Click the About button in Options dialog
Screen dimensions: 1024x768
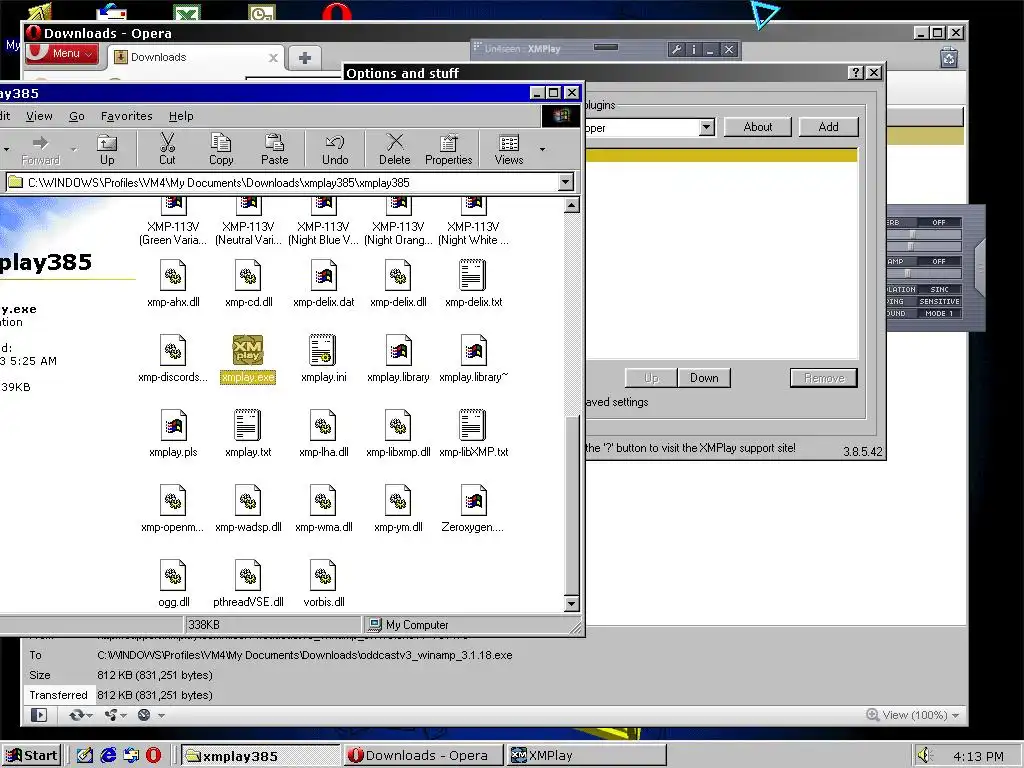758,127
